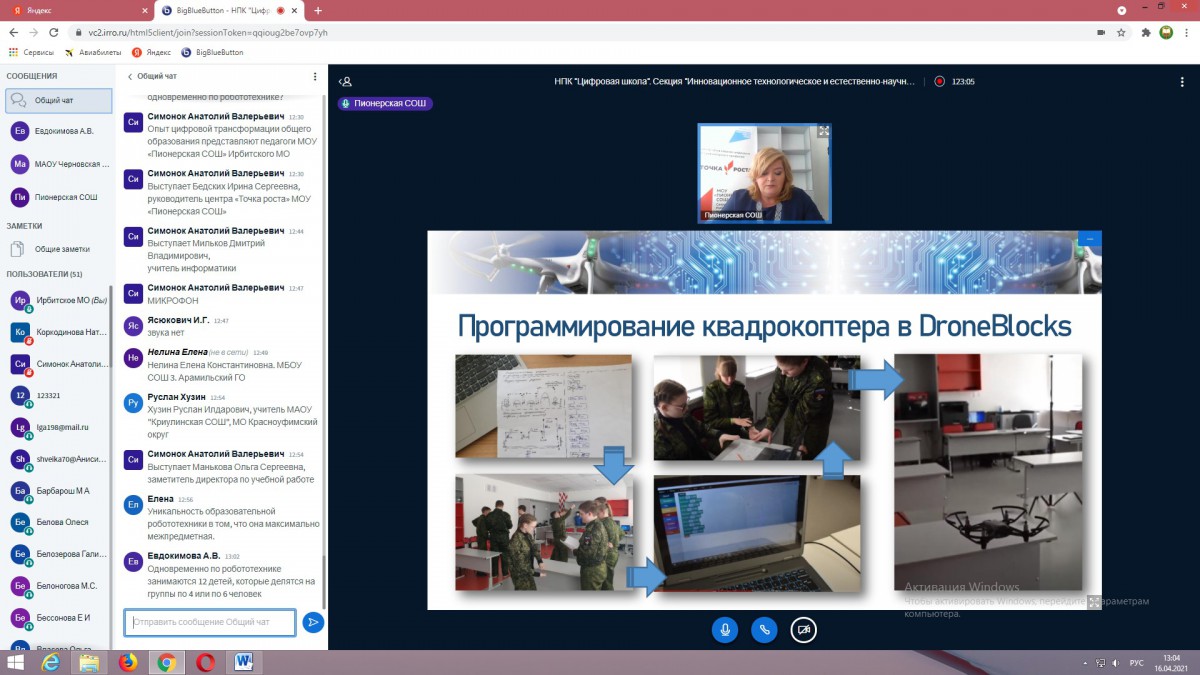Open the browser extensions puzzle icon
Screen dimensions: 1200x675
[x=1144, y=32]
